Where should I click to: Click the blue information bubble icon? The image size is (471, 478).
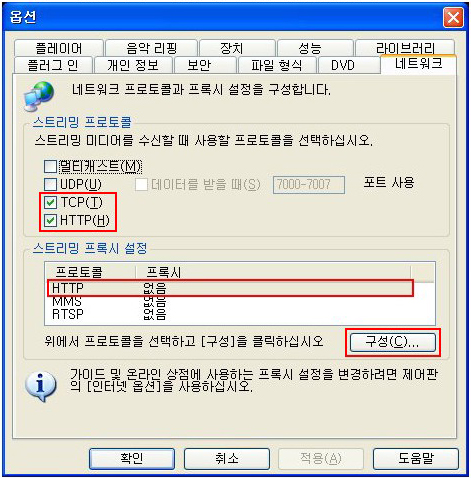(41, 386)
